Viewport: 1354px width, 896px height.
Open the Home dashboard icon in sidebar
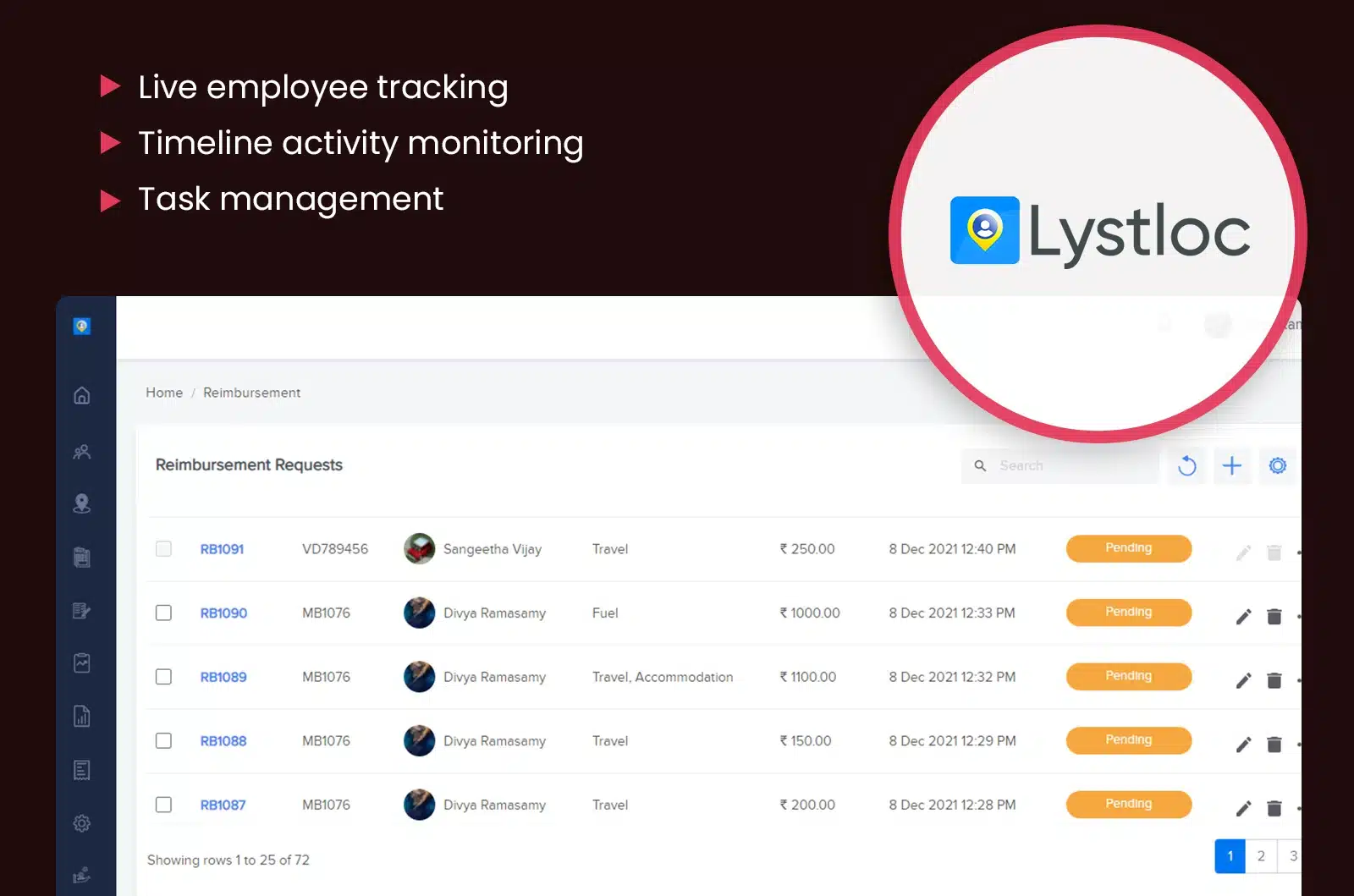[x=81, y=395]
